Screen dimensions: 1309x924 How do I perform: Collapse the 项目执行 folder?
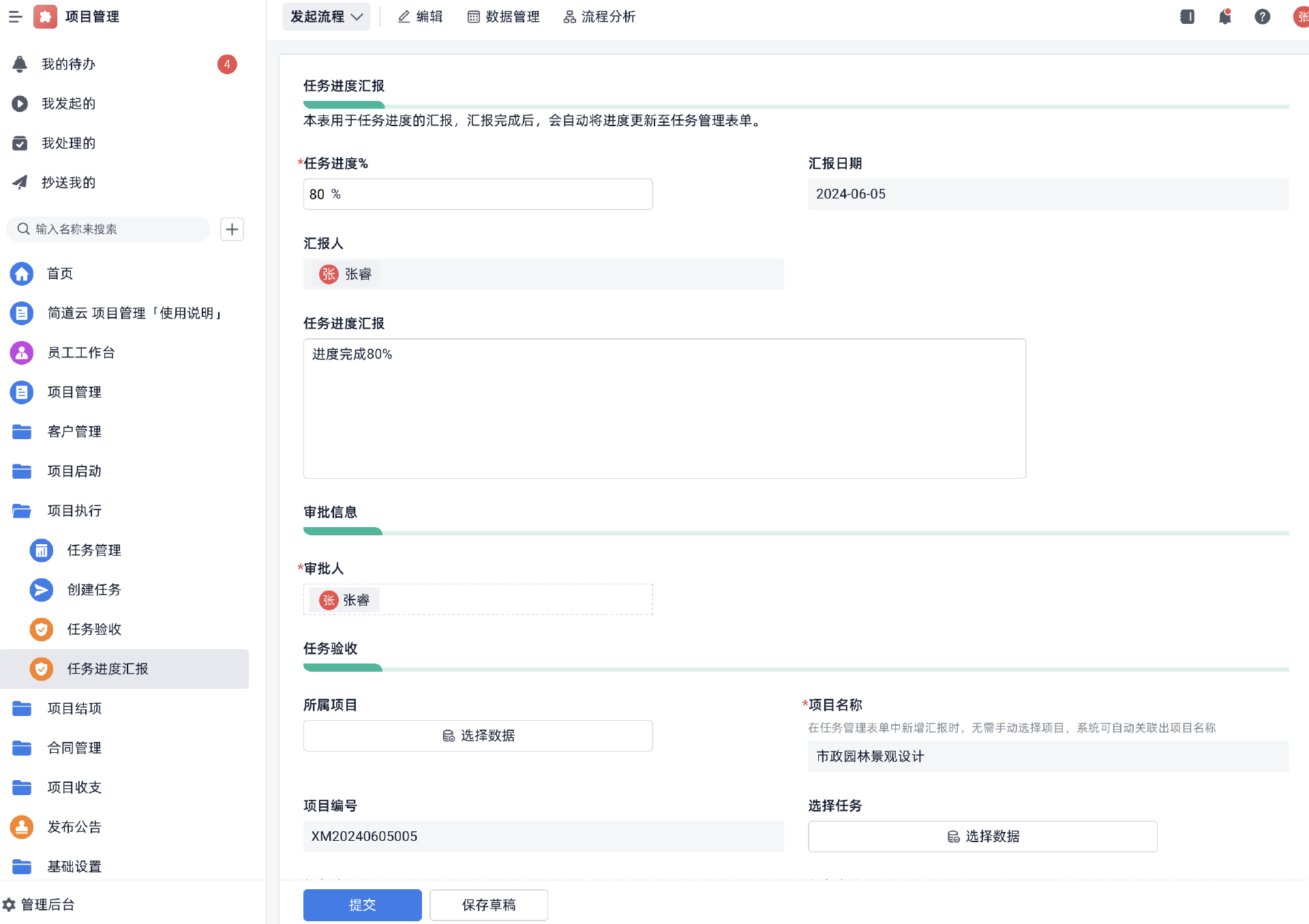pos(74,511)
